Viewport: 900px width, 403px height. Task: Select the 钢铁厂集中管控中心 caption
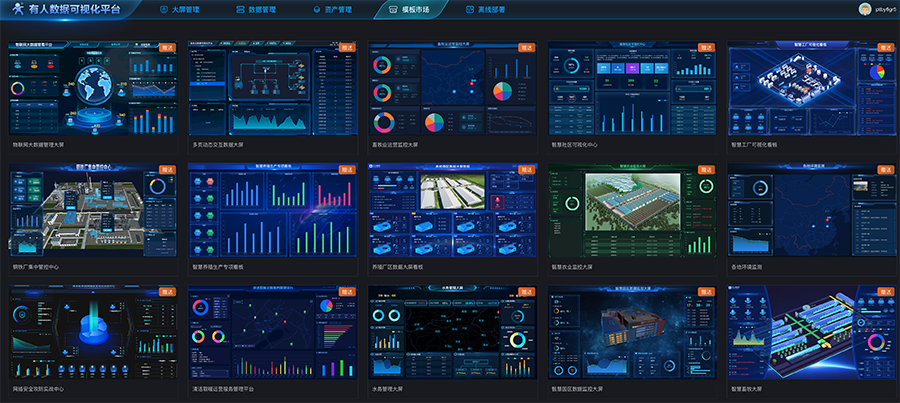point(36,267)
